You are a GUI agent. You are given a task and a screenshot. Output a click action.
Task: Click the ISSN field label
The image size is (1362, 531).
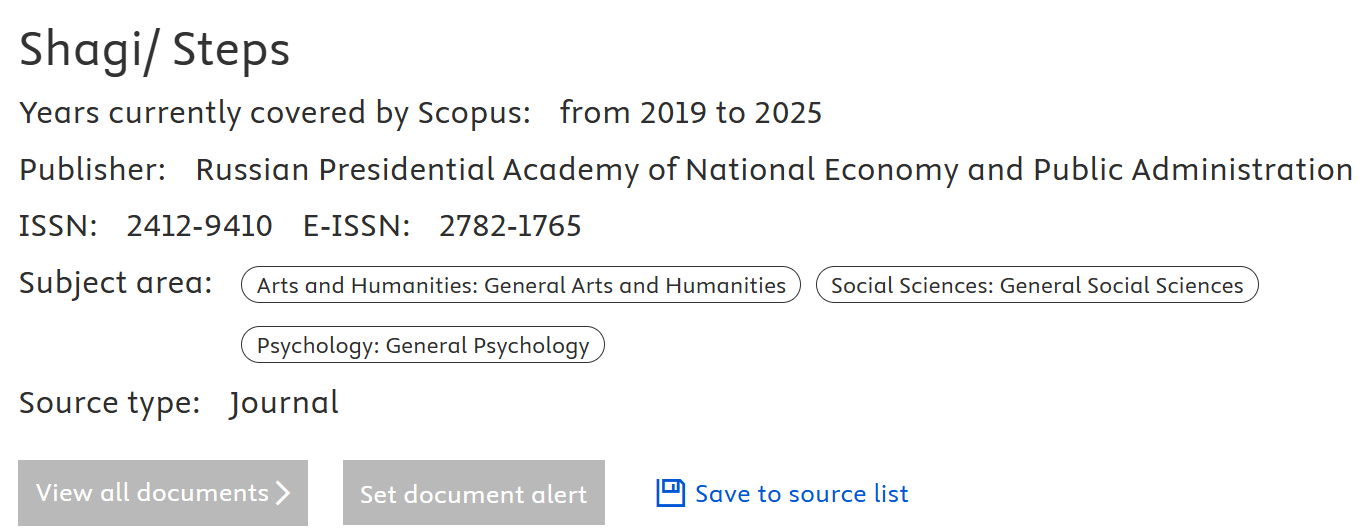click(x=58, y=226)
